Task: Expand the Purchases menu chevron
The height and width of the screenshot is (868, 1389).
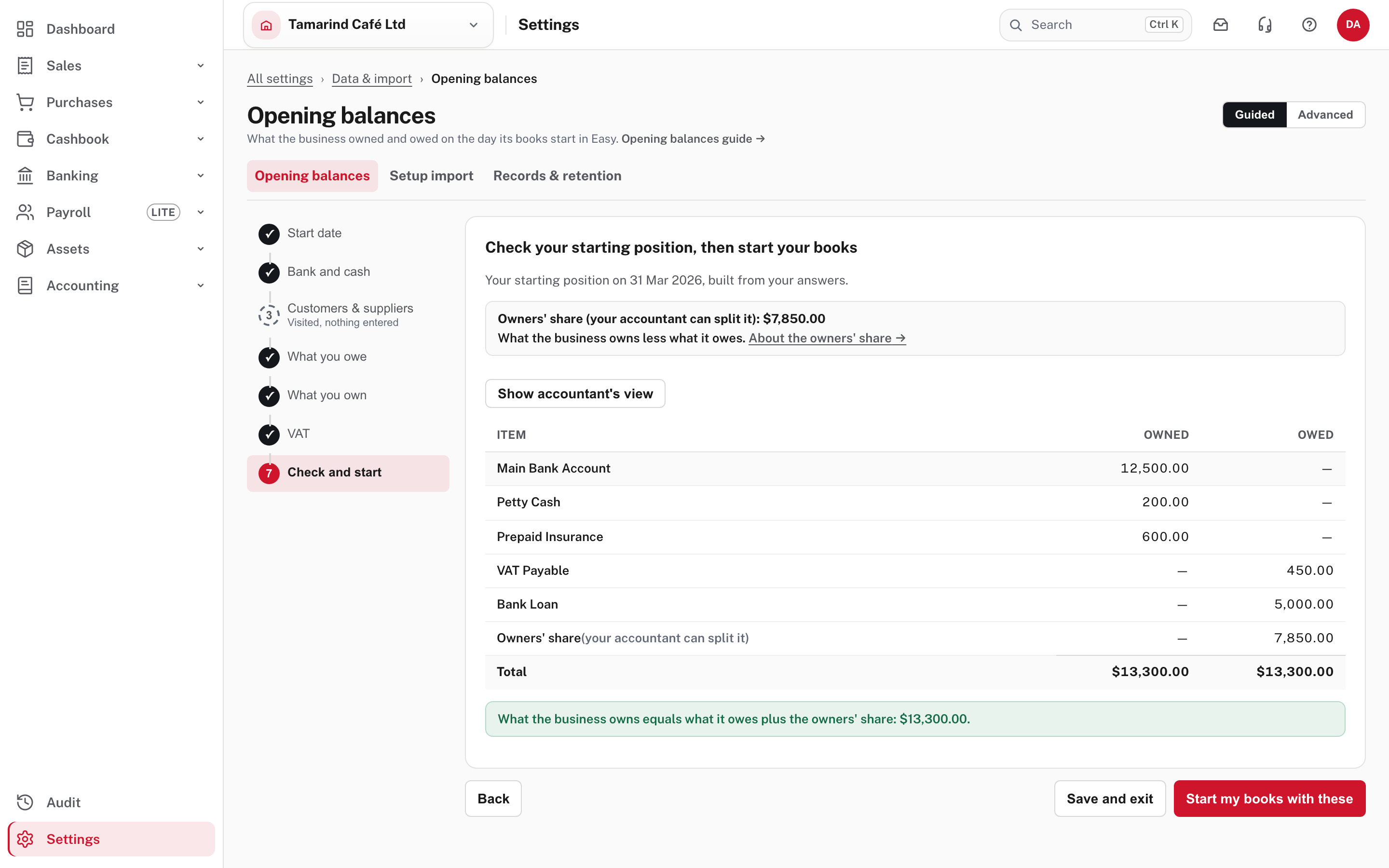Action: pos(200,102)
